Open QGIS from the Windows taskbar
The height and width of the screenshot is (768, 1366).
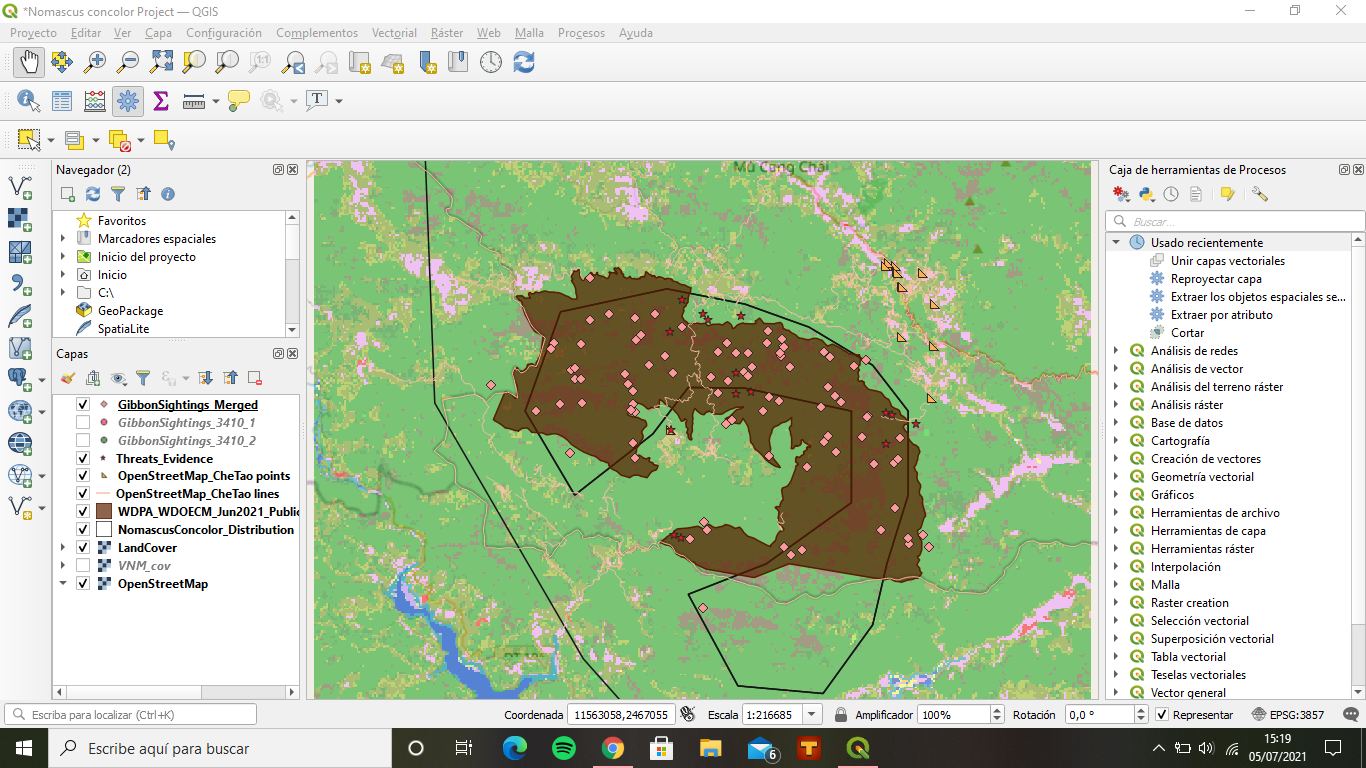[858, 748]
